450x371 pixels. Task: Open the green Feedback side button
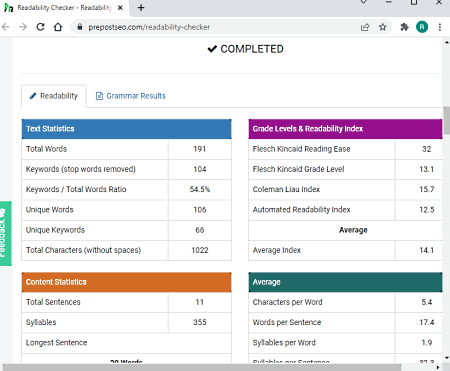pyautogui.click(x=5, y=233)
